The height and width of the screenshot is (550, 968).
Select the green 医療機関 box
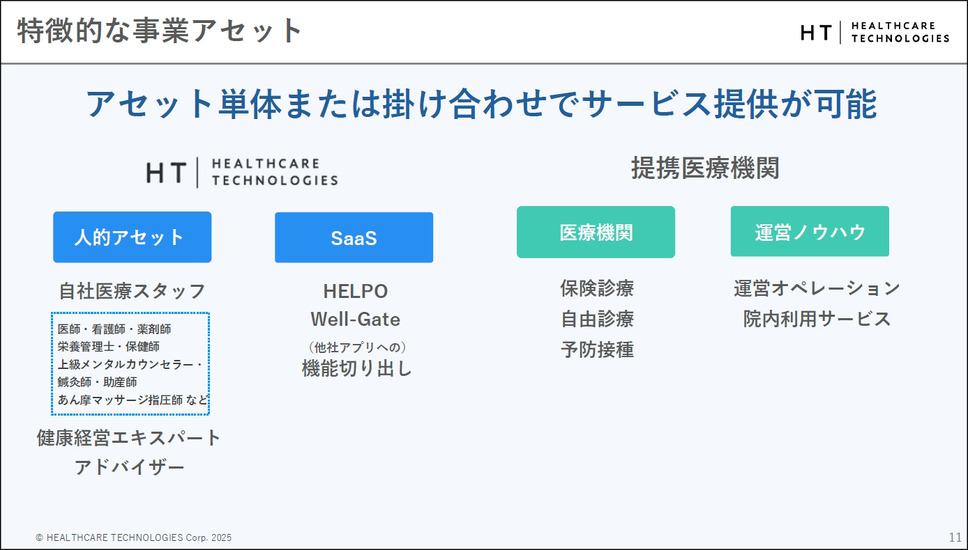click(595, 232)
